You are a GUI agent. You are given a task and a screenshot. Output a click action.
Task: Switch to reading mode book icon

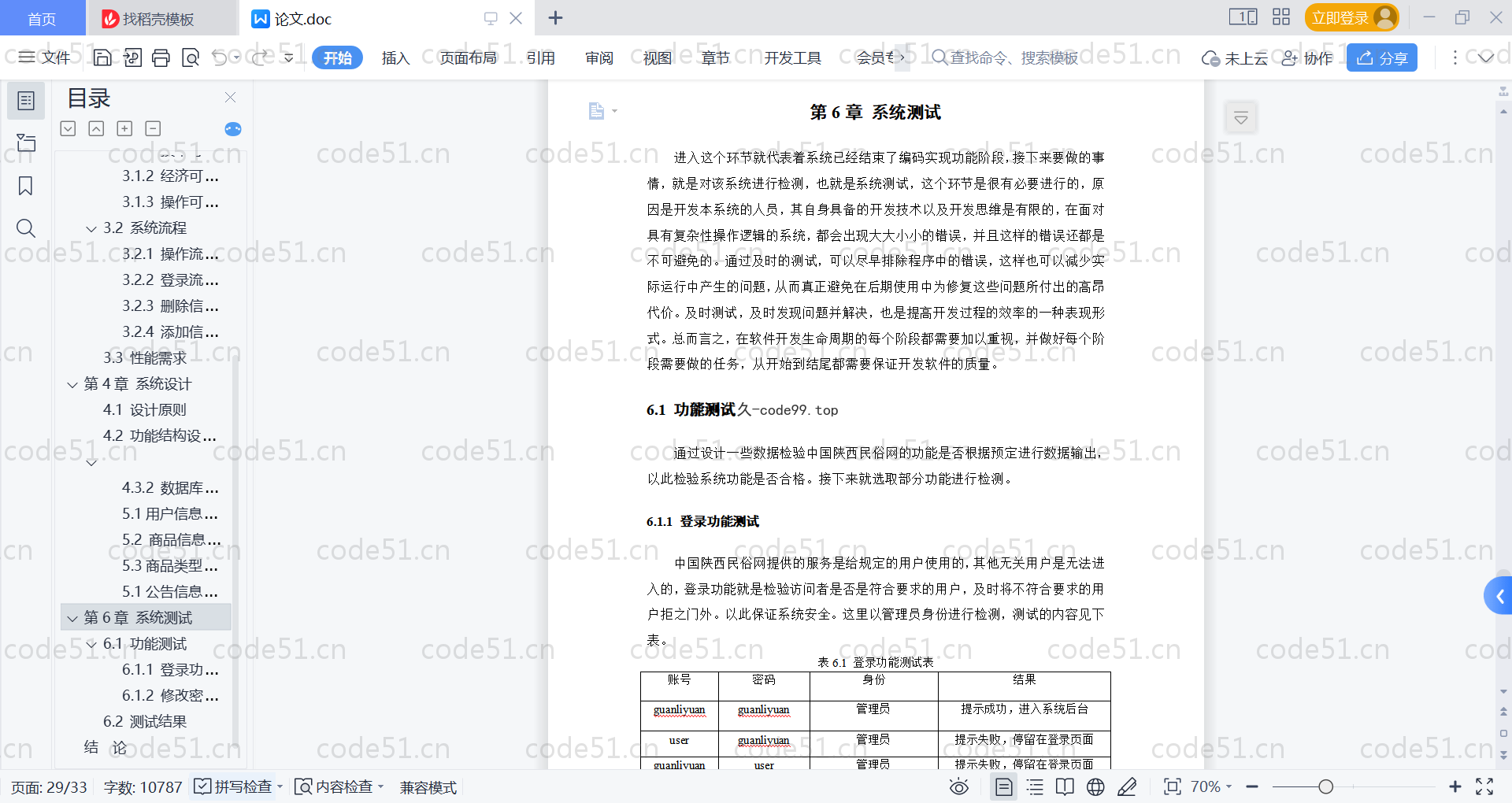(1065, 786)
